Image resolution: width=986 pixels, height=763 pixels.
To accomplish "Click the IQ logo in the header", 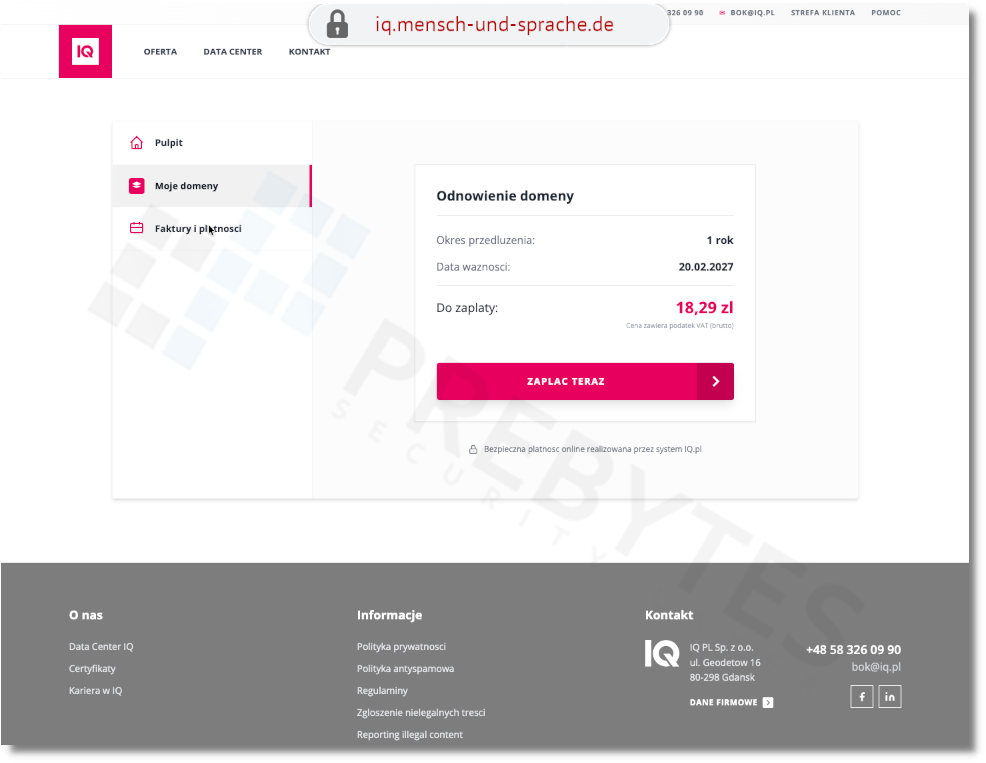I will 85,52.
